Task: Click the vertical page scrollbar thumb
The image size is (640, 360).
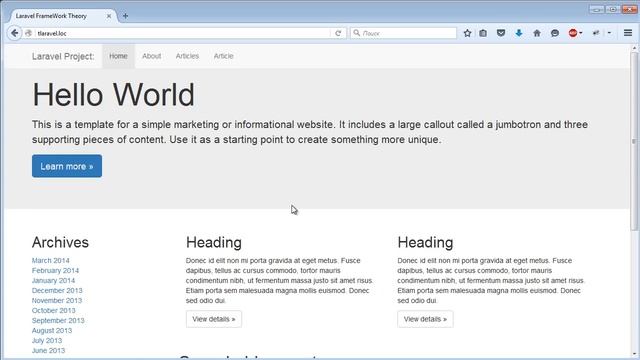Action: point(634,141)
